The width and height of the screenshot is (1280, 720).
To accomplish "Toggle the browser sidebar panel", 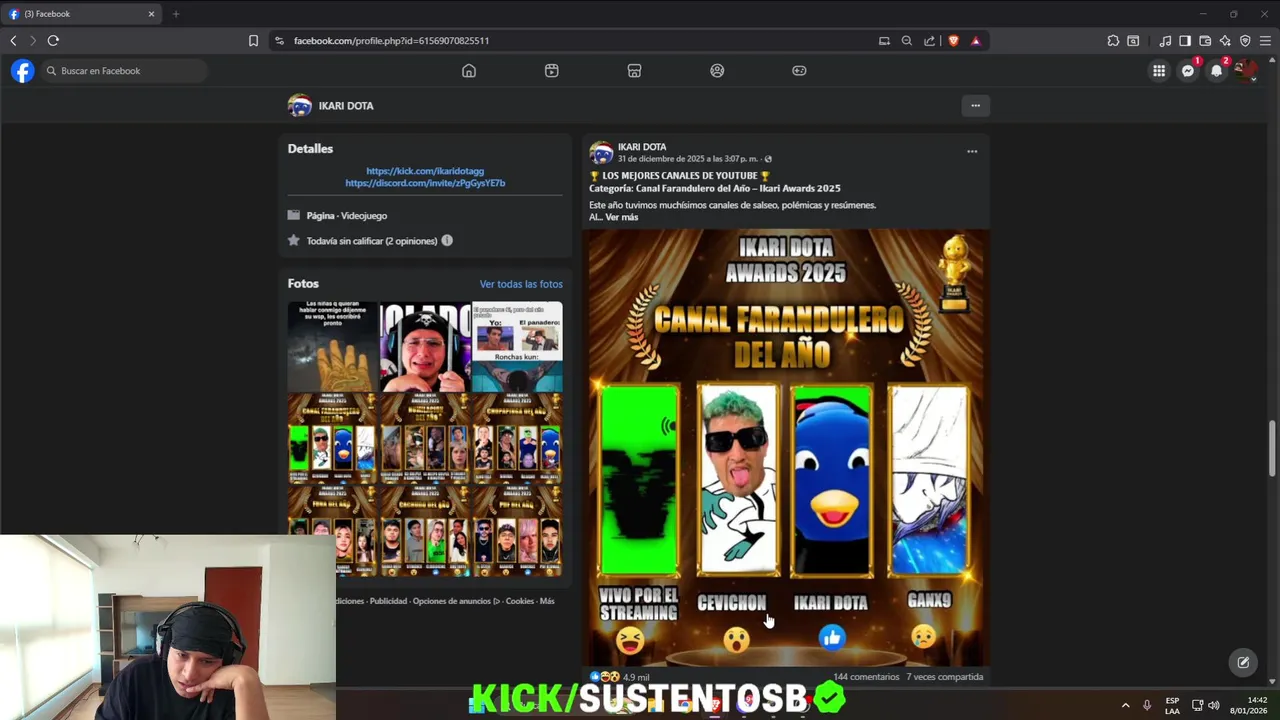I will pyautogui.click(x=1185, y=41).
